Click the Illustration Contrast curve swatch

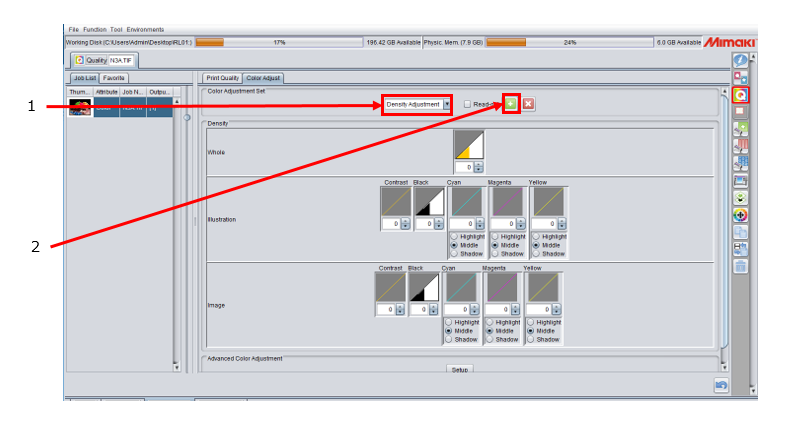(x=396, y=202)
